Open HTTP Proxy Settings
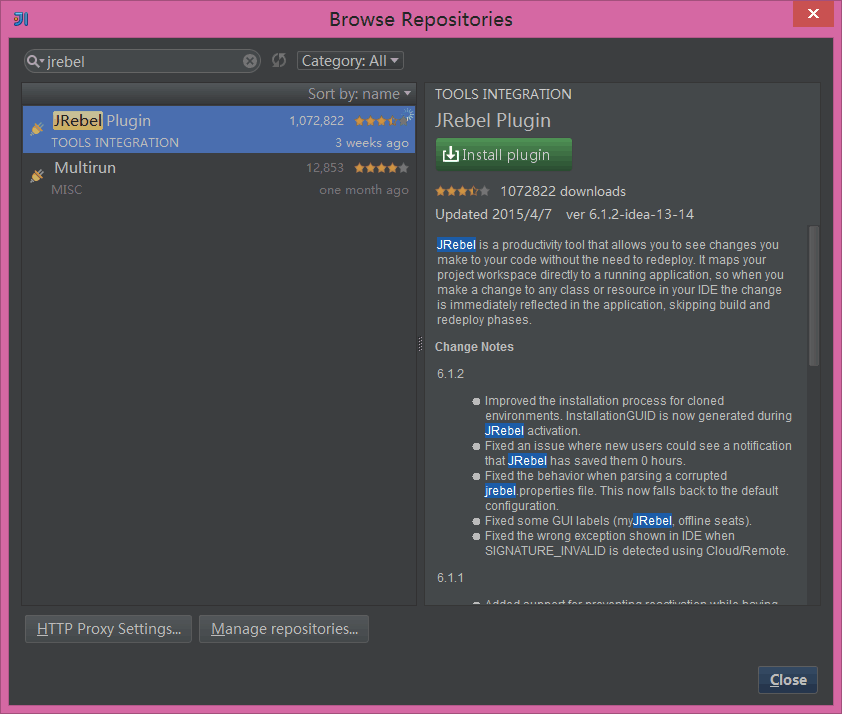 coord(108,629)
